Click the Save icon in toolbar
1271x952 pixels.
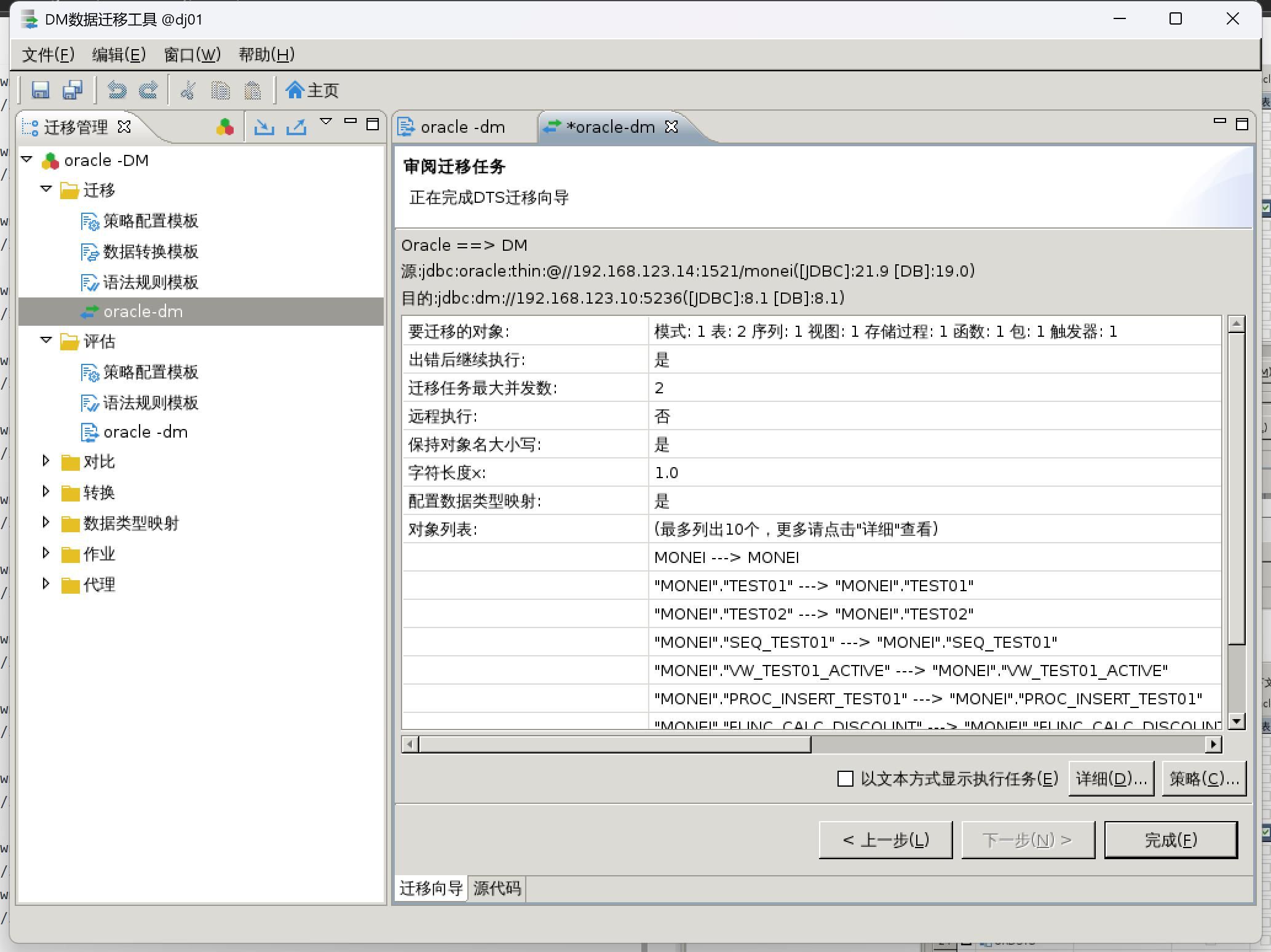coord(41,90)
